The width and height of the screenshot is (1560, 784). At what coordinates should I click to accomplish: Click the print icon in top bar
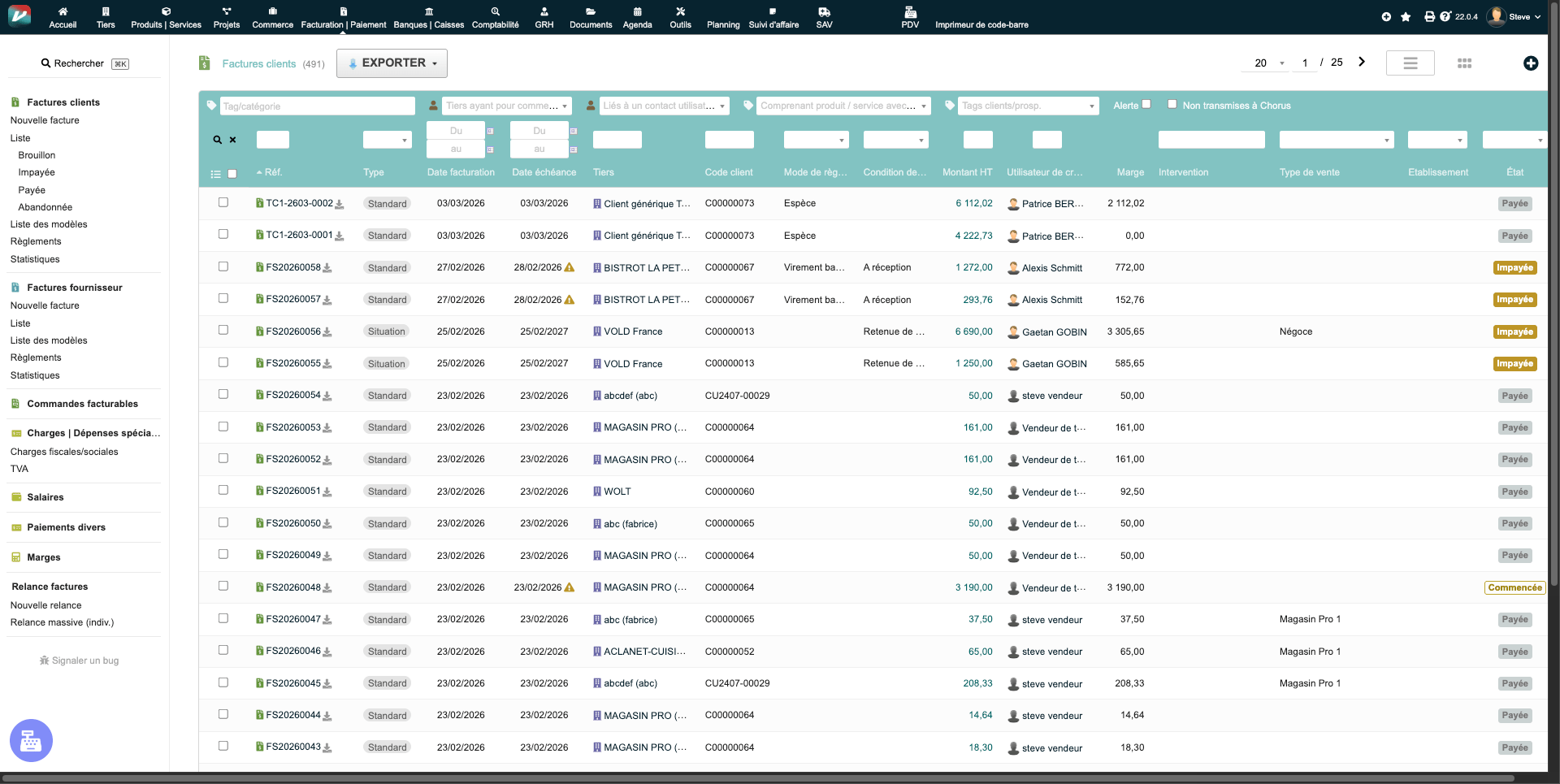tap(1429, 16)
